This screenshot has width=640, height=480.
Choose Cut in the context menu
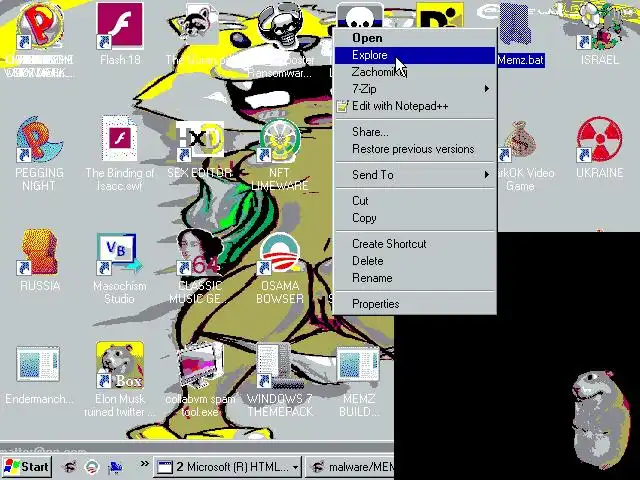click(x=415, y=201)
